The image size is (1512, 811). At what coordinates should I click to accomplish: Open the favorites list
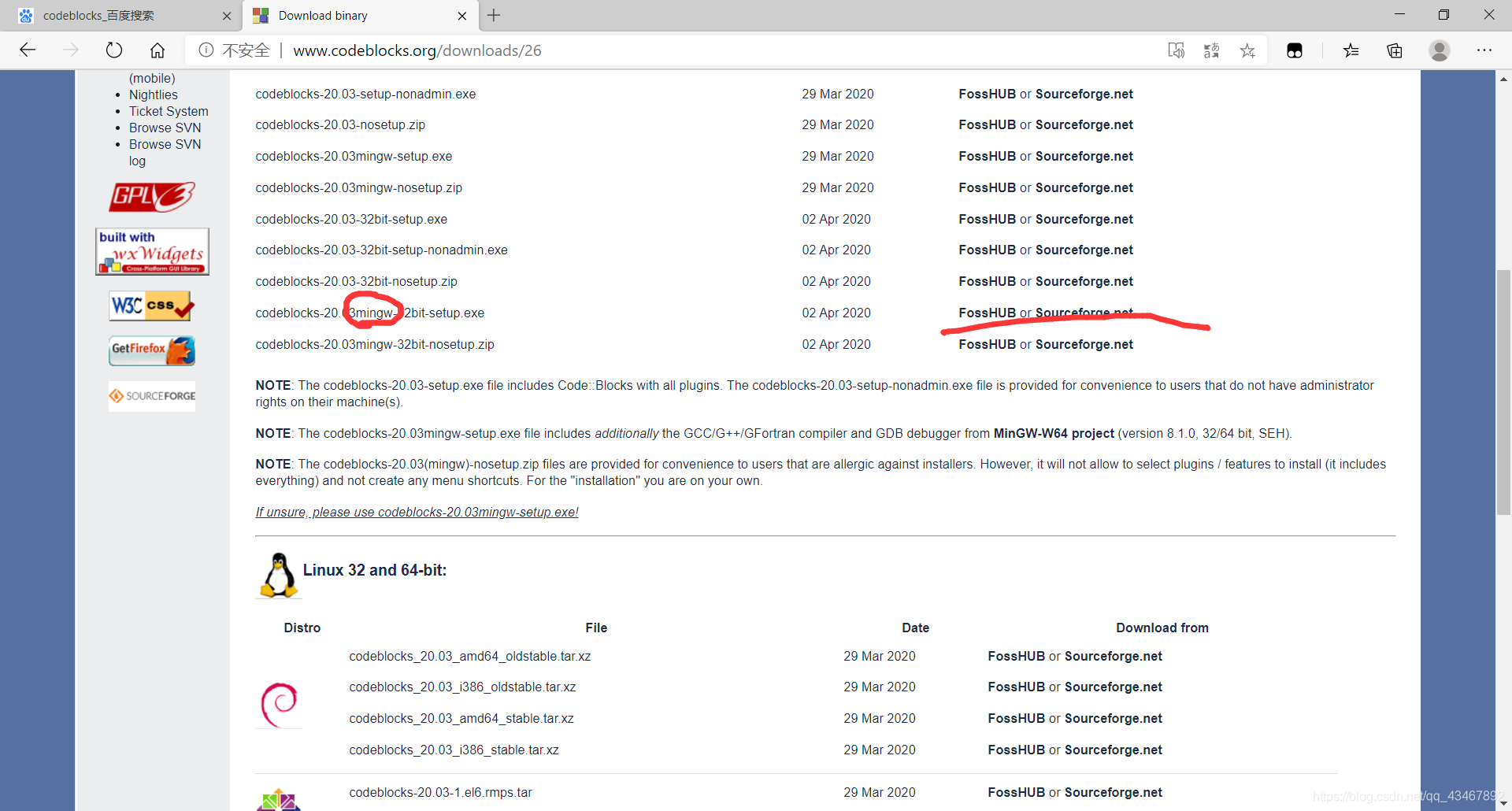[x=1351, y=50]
